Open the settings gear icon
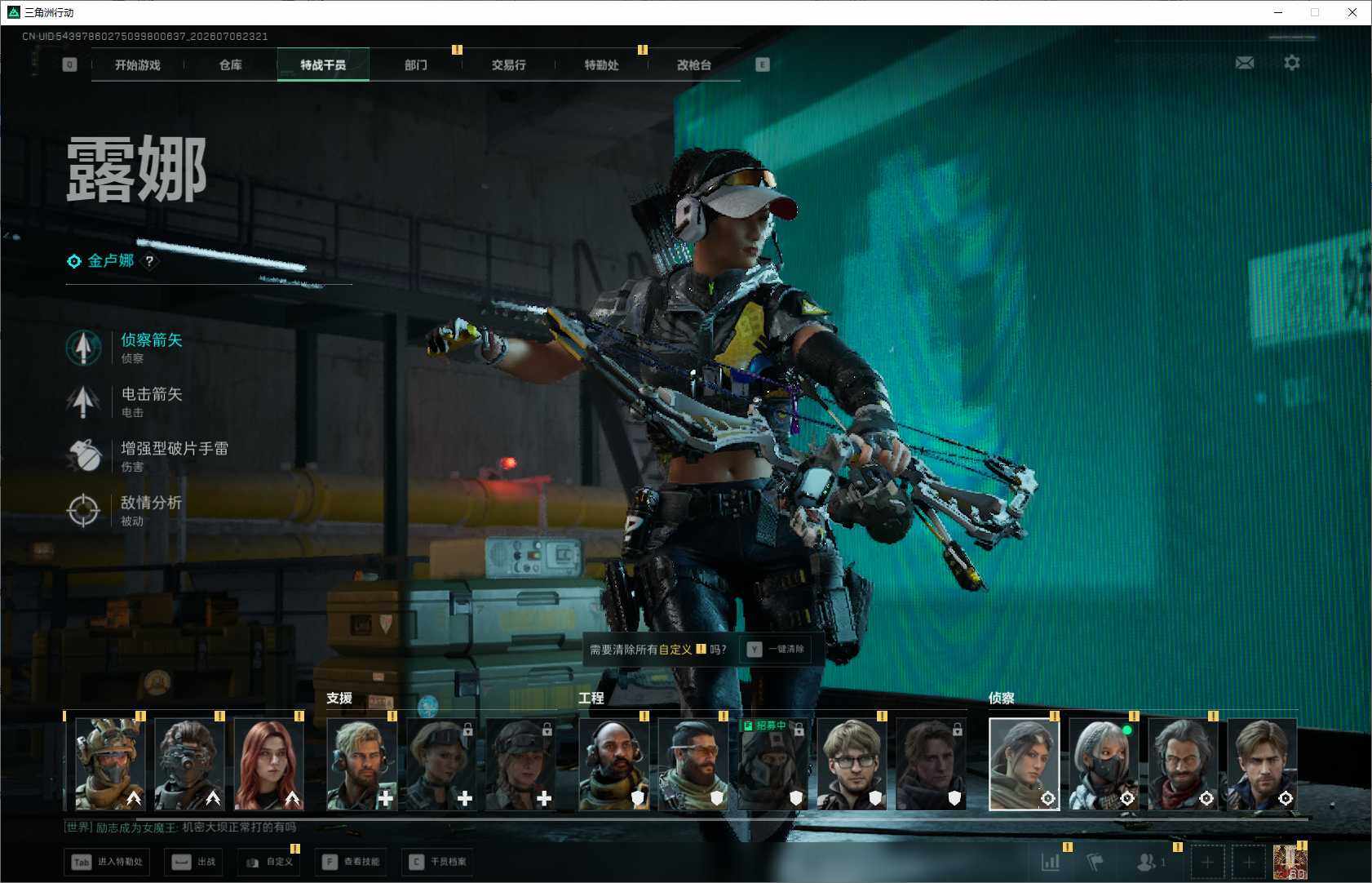 (x=1292, y=63)
